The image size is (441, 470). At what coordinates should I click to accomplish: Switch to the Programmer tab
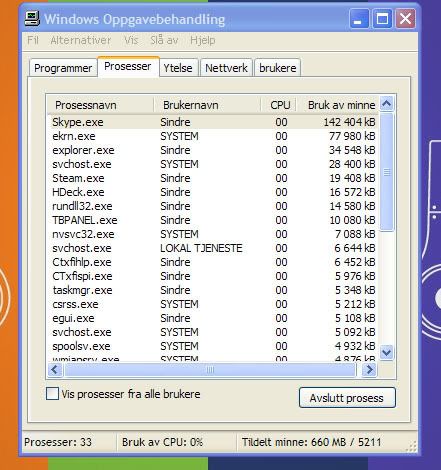point(63,68)
